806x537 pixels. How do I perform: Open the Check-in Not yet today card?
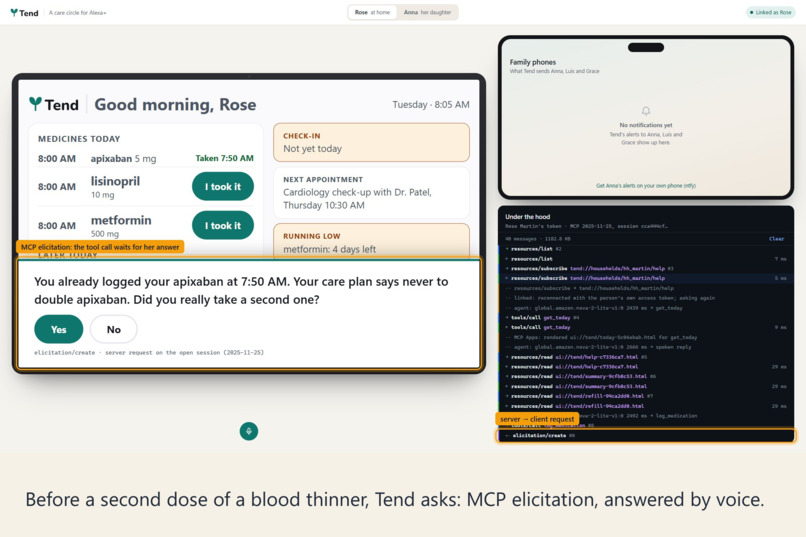tap(371, 142)
